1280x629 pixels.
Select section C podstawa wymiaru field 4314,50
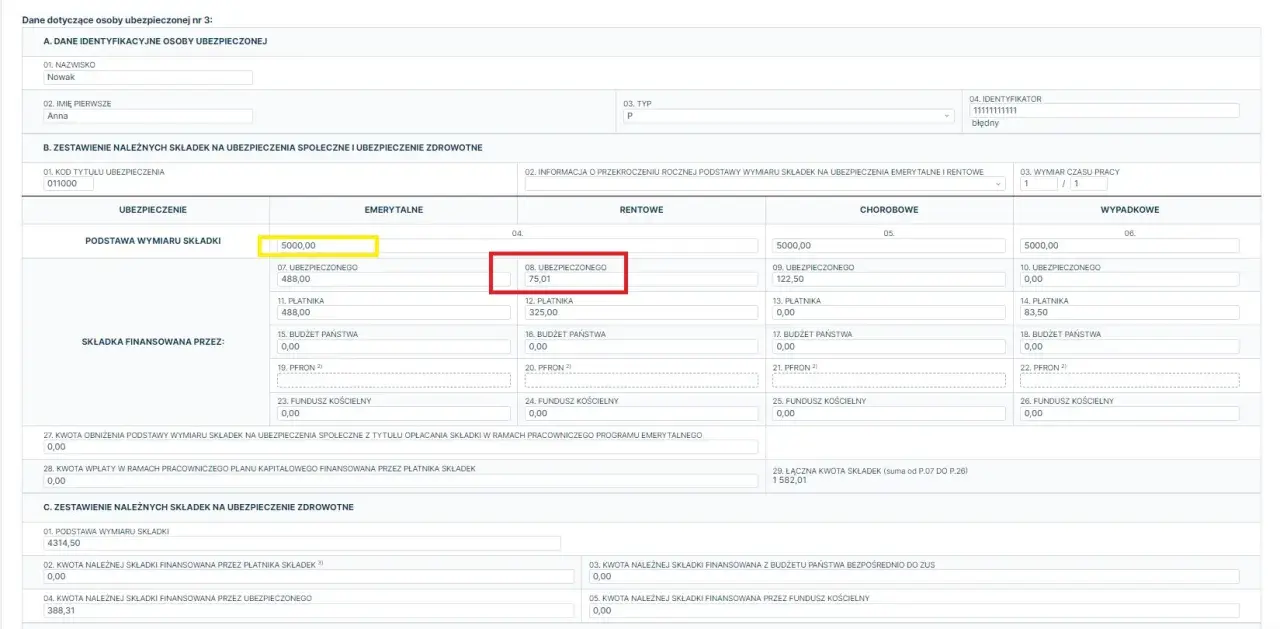click(302, 543)
